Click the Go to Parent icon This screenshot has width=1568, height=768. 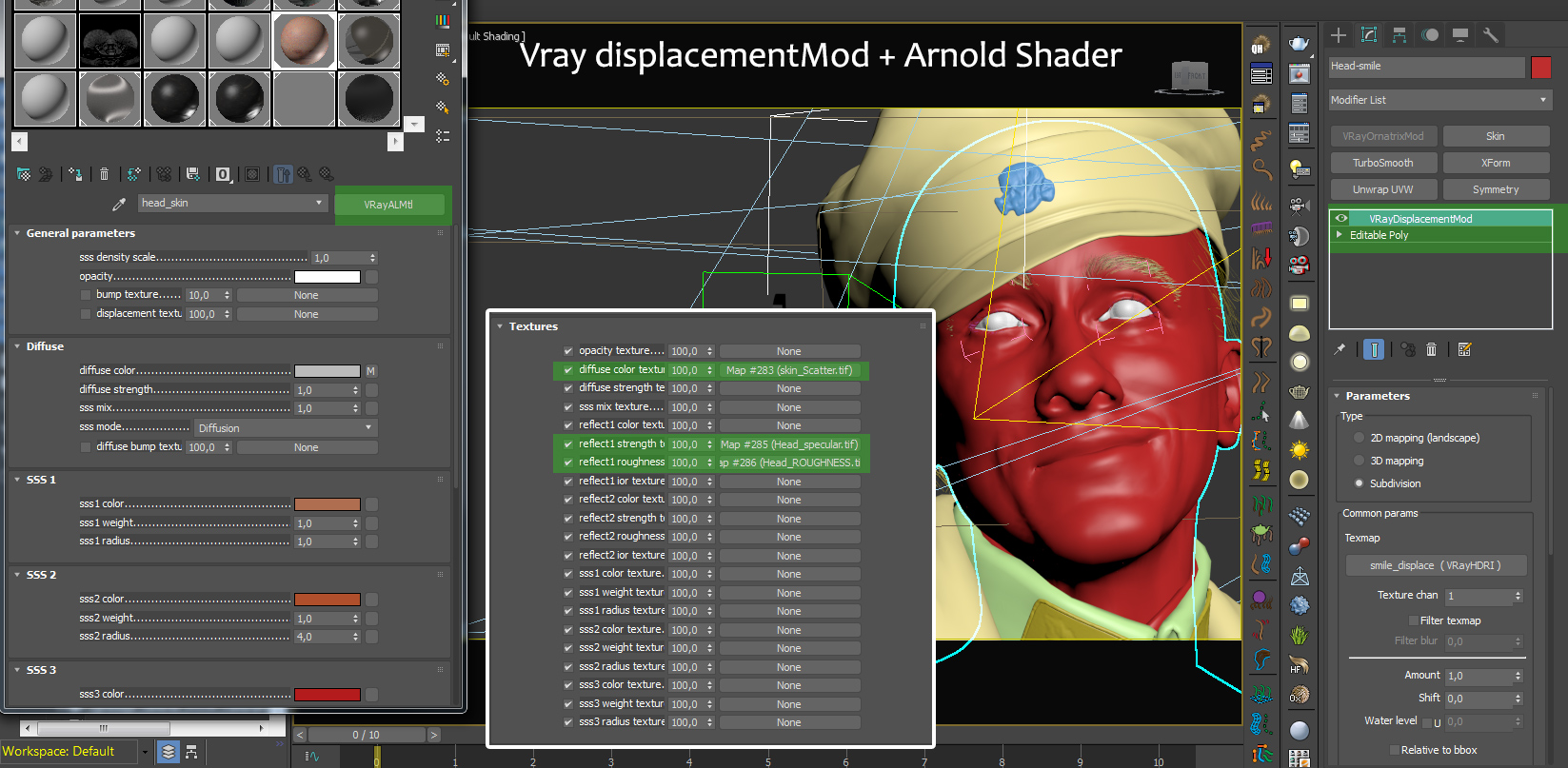305,174
